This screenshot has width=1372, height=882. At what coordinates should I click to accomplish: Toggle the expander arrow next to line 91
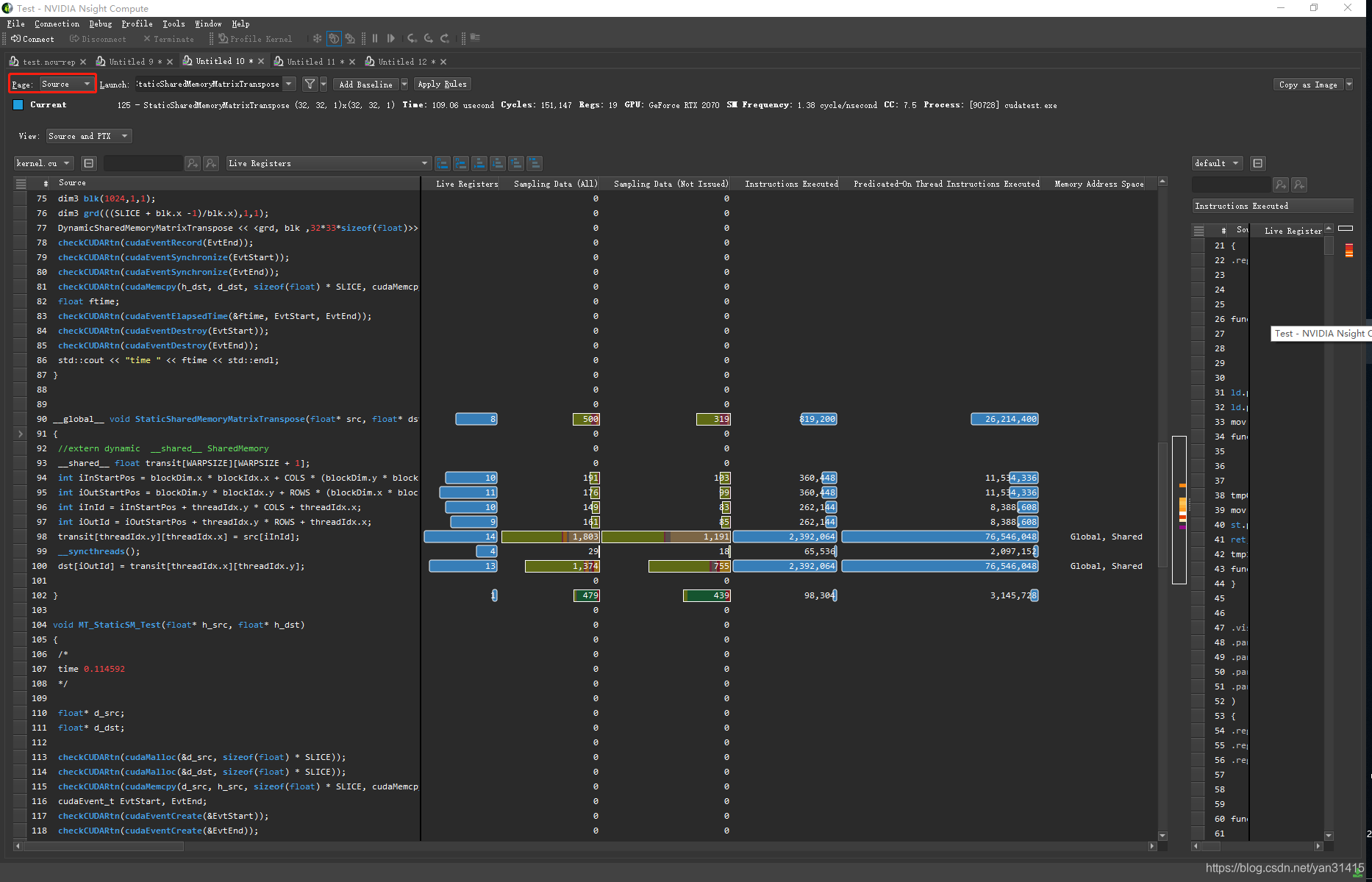point(20,434)
